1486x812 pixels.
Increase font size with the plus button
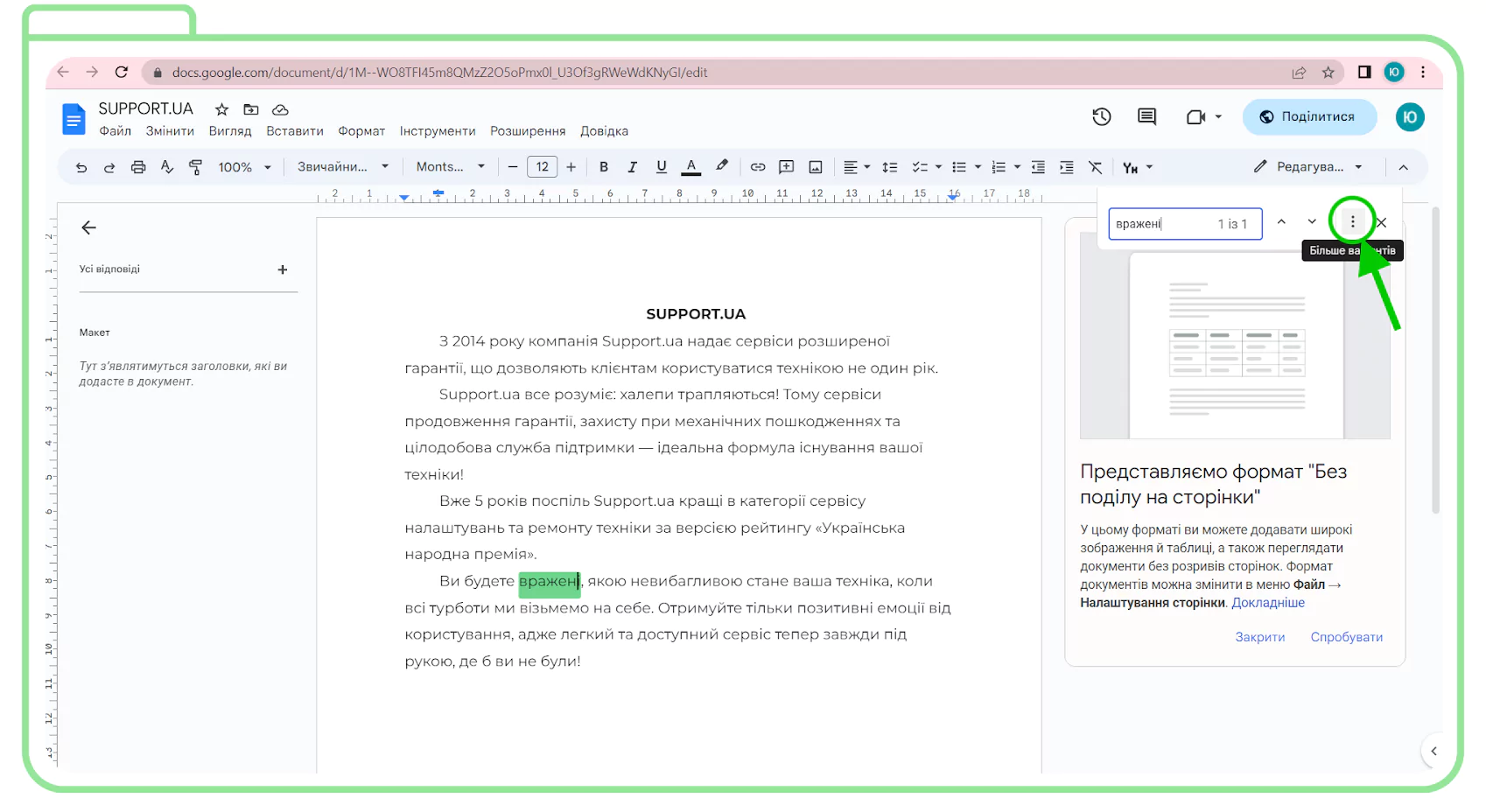point(571,167)
